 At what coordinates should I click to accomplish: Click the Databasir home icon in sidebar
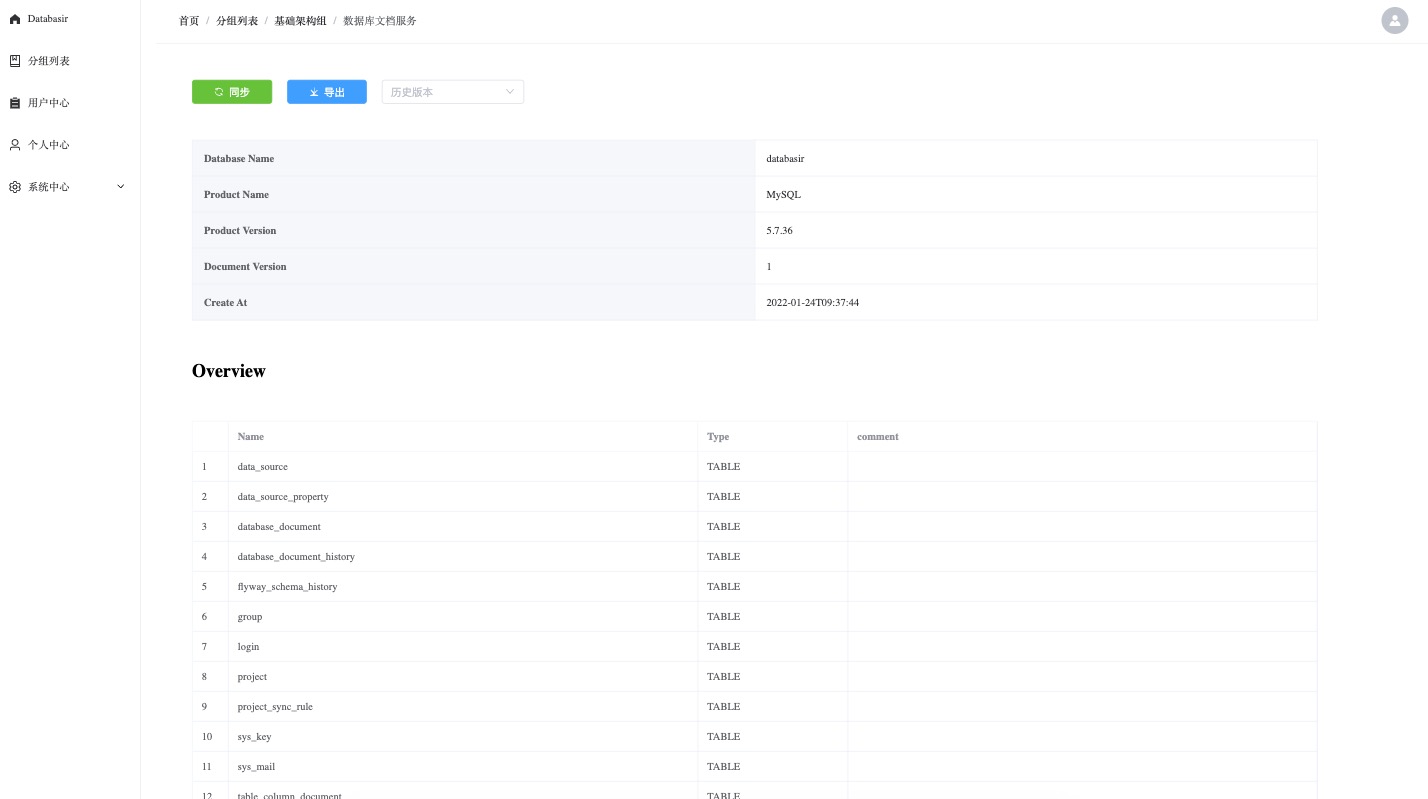pos(15,19)
